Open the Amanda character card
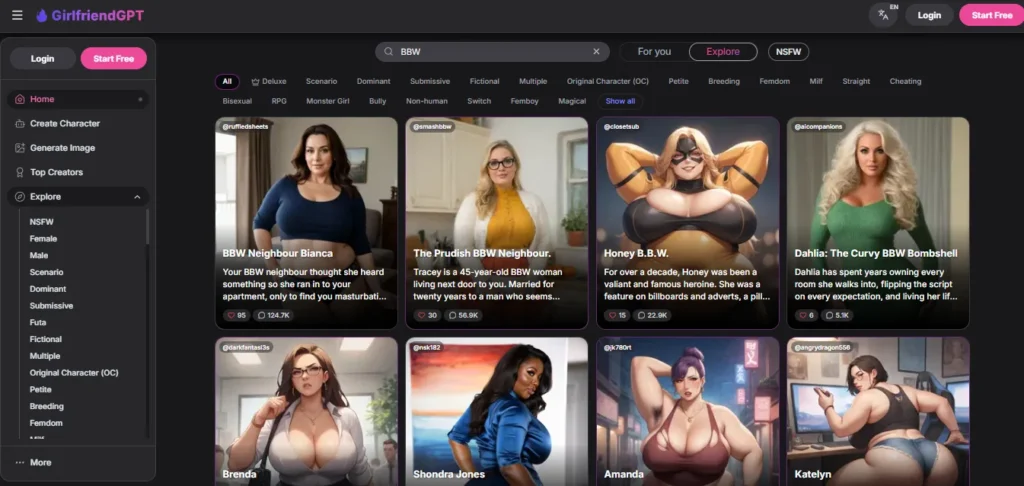 [x=688, y=412]
